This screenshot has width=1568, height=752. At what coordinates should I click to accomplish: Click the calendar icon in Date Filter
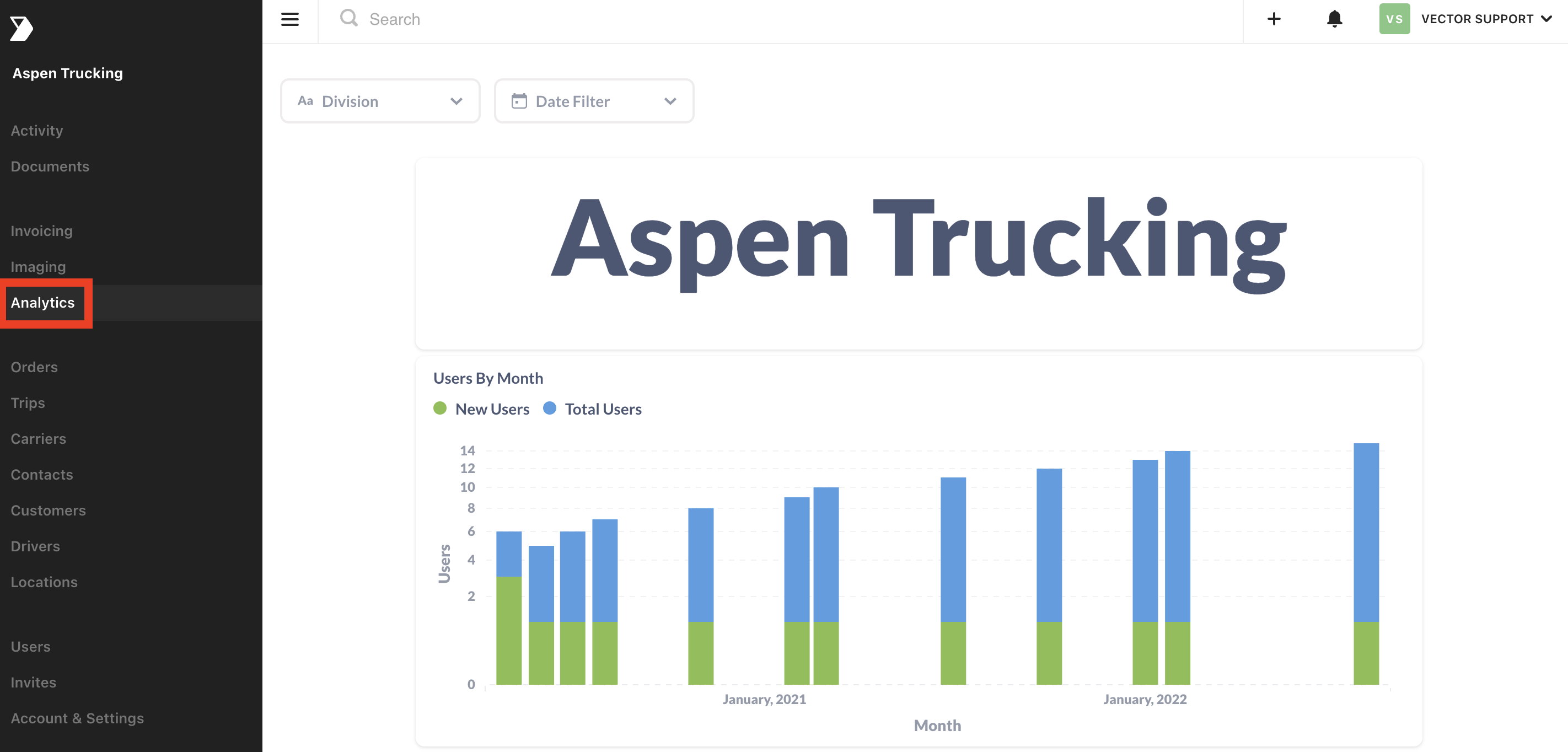click(519, 100)
